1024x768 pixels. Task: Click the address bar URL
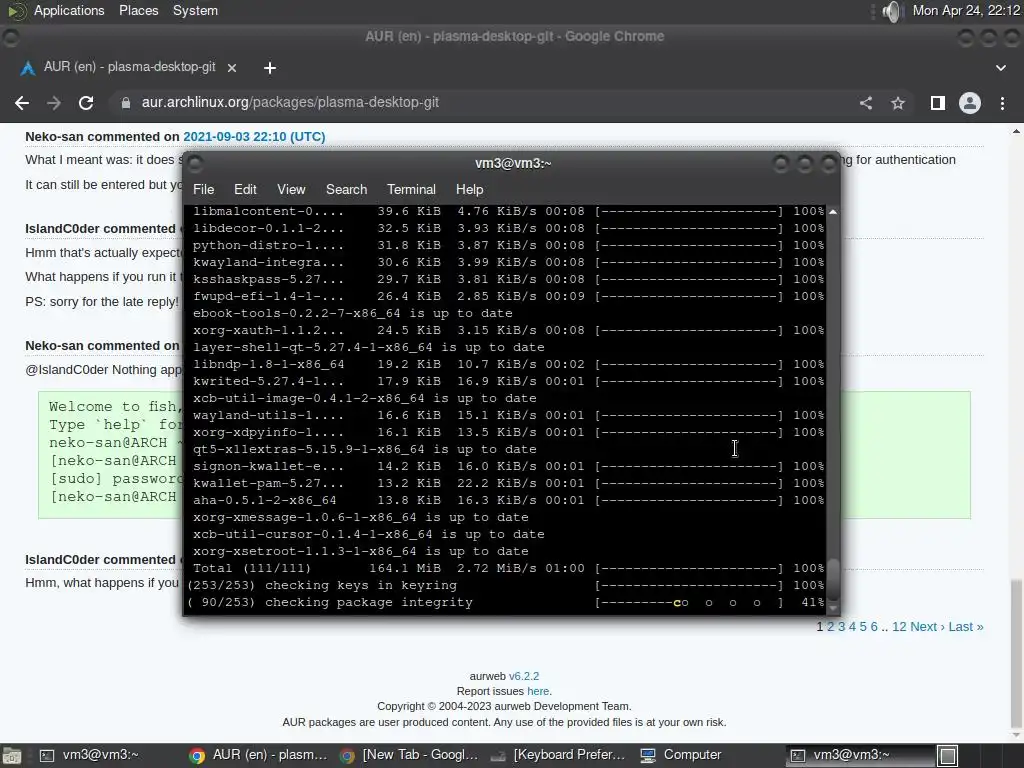(290, 103)
